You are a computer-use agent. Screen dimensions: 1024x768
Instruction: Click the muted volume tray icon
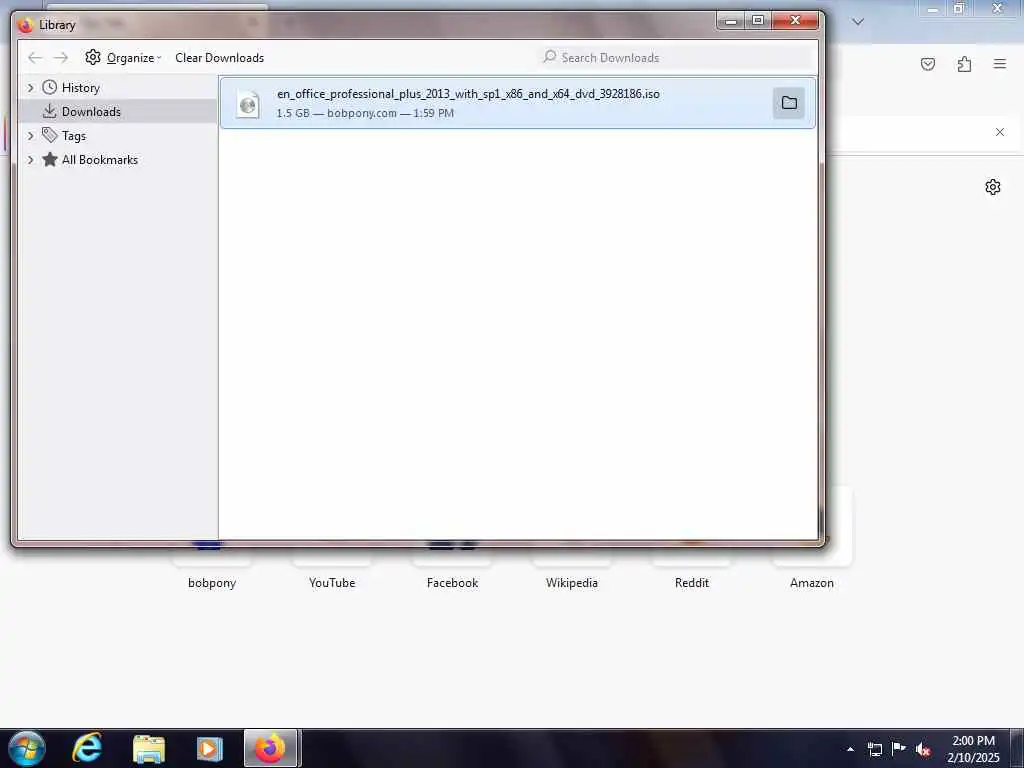923,749
